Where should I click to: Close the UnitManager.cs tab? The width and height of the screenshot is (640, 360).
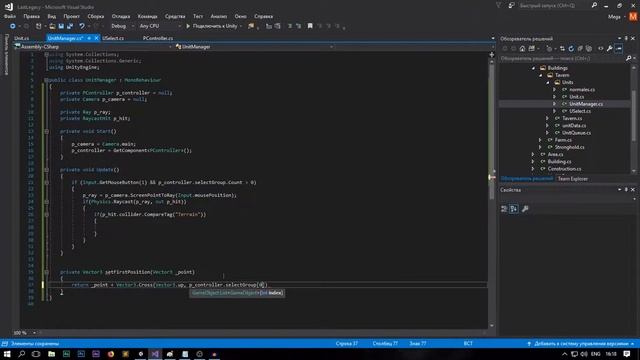coord(96,38)
